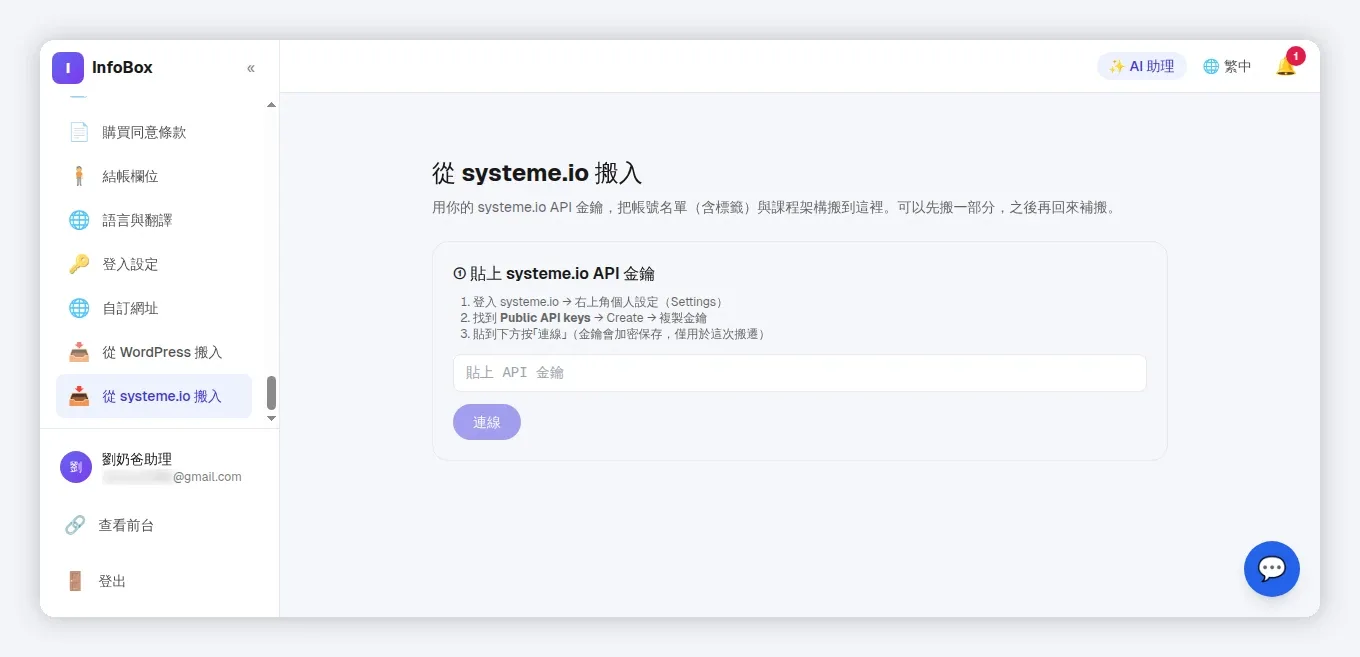Open 語言與翻譯 settings

[154, 220]
